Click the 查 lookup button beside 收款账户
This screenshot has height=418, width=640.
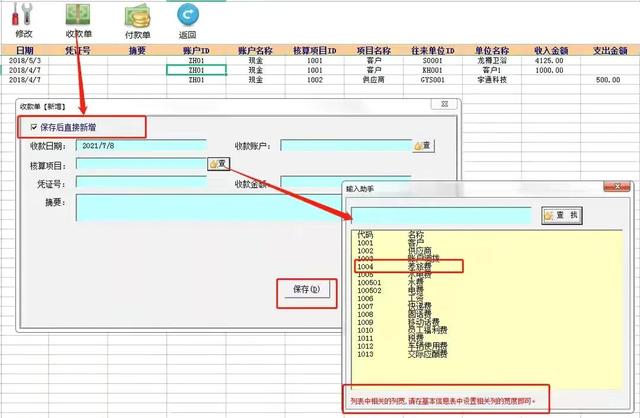pos(423,146)
